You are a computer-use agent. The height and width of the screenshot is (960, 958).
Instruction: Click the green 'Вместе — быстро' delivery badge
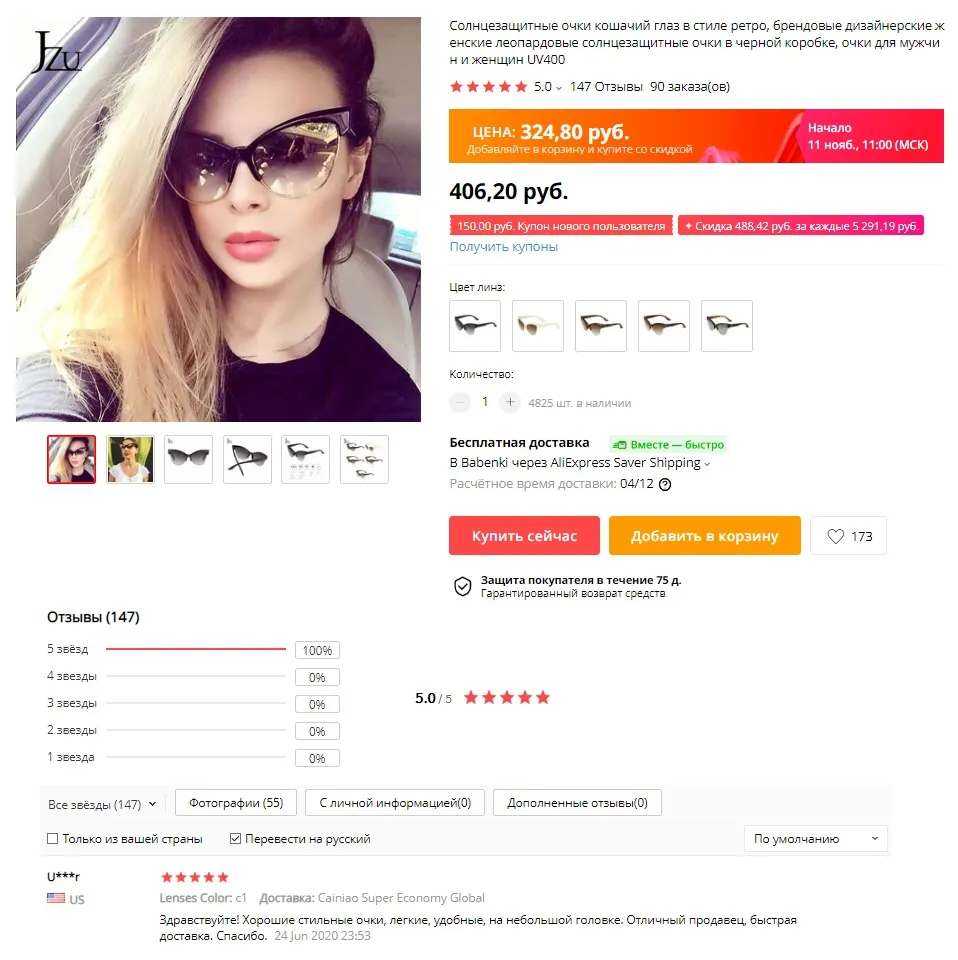668,444
